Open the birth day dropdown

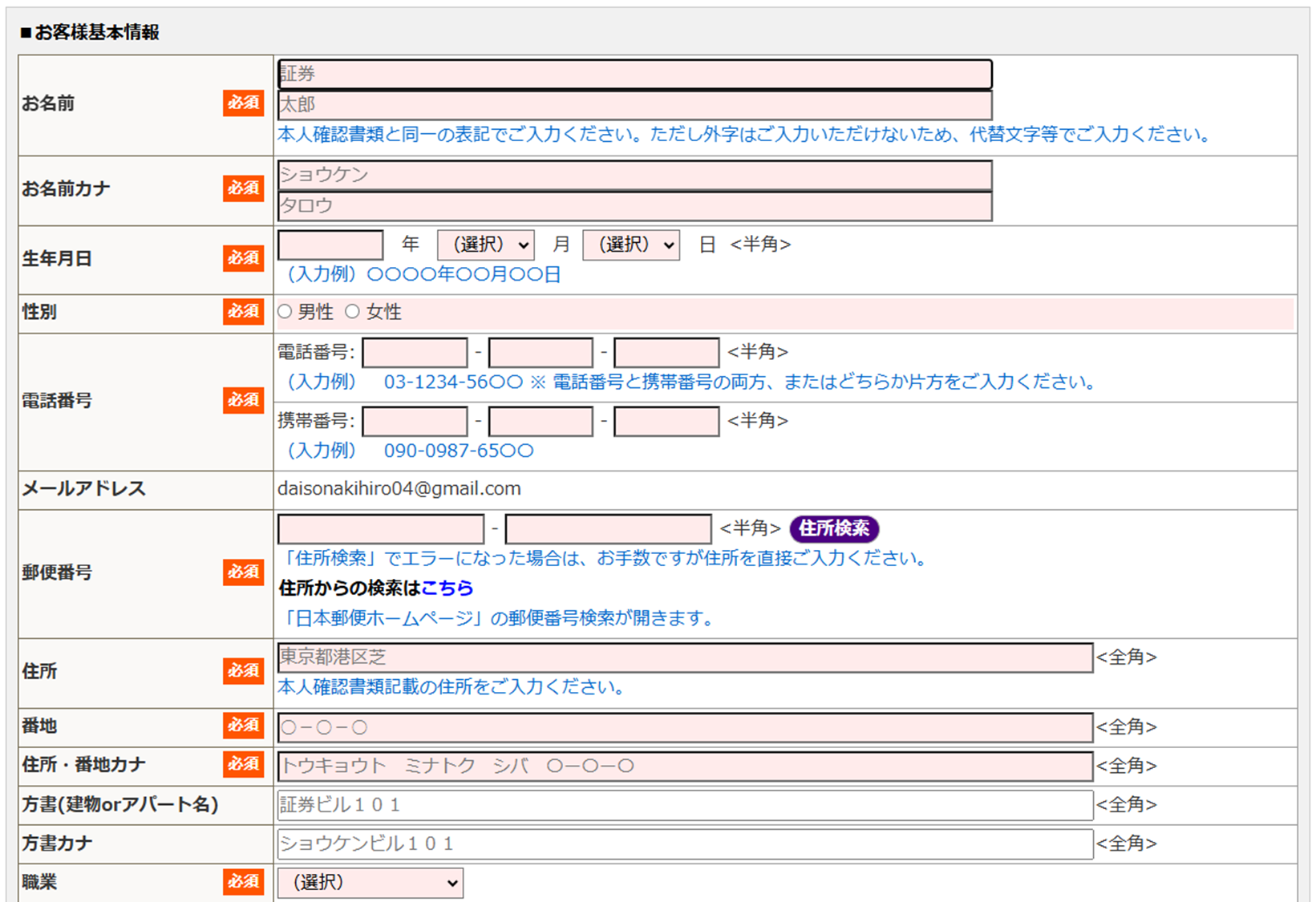[631, 245]
